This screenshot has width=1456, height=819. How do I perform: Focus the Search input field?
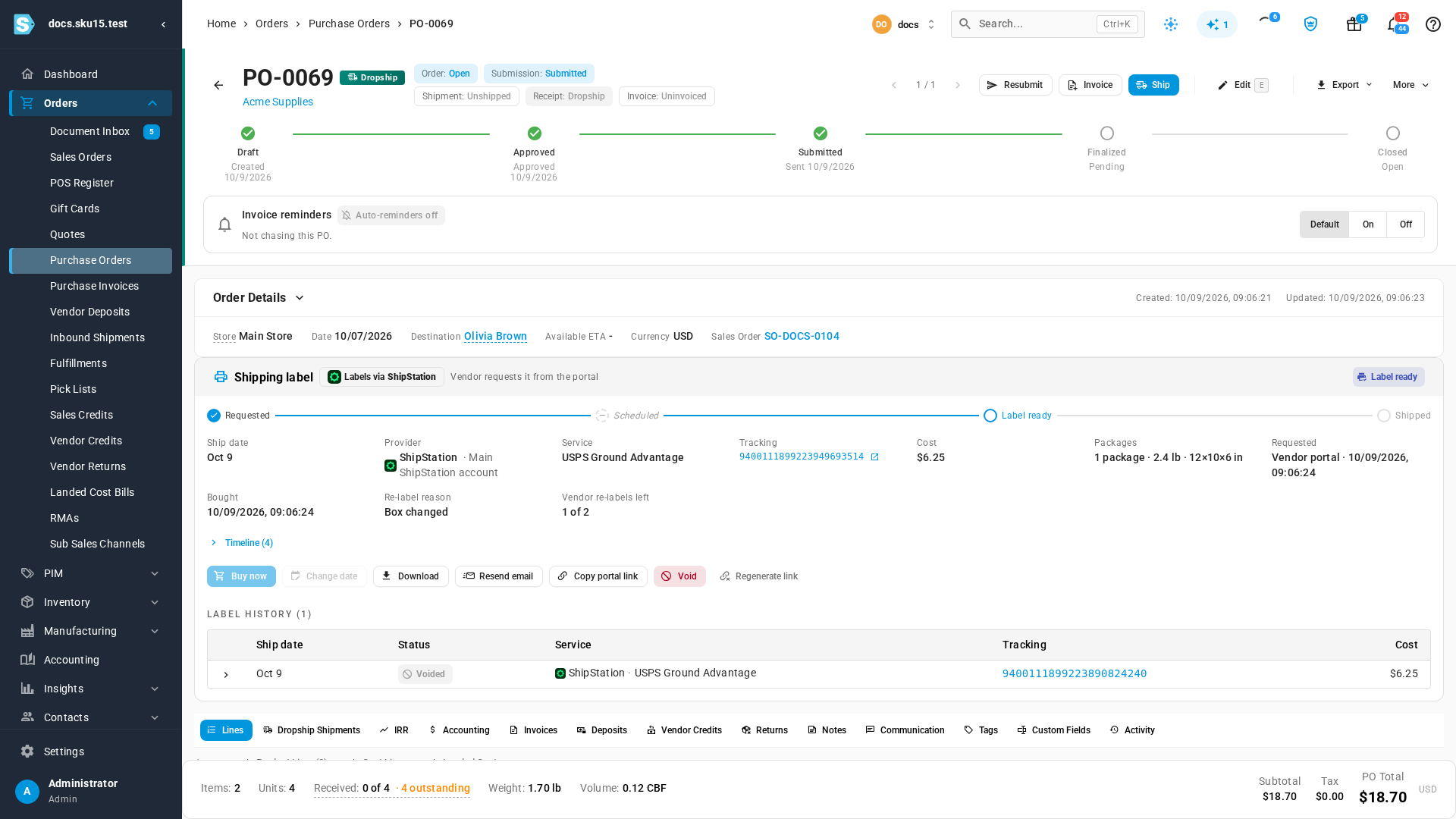tap(1047, 24)
